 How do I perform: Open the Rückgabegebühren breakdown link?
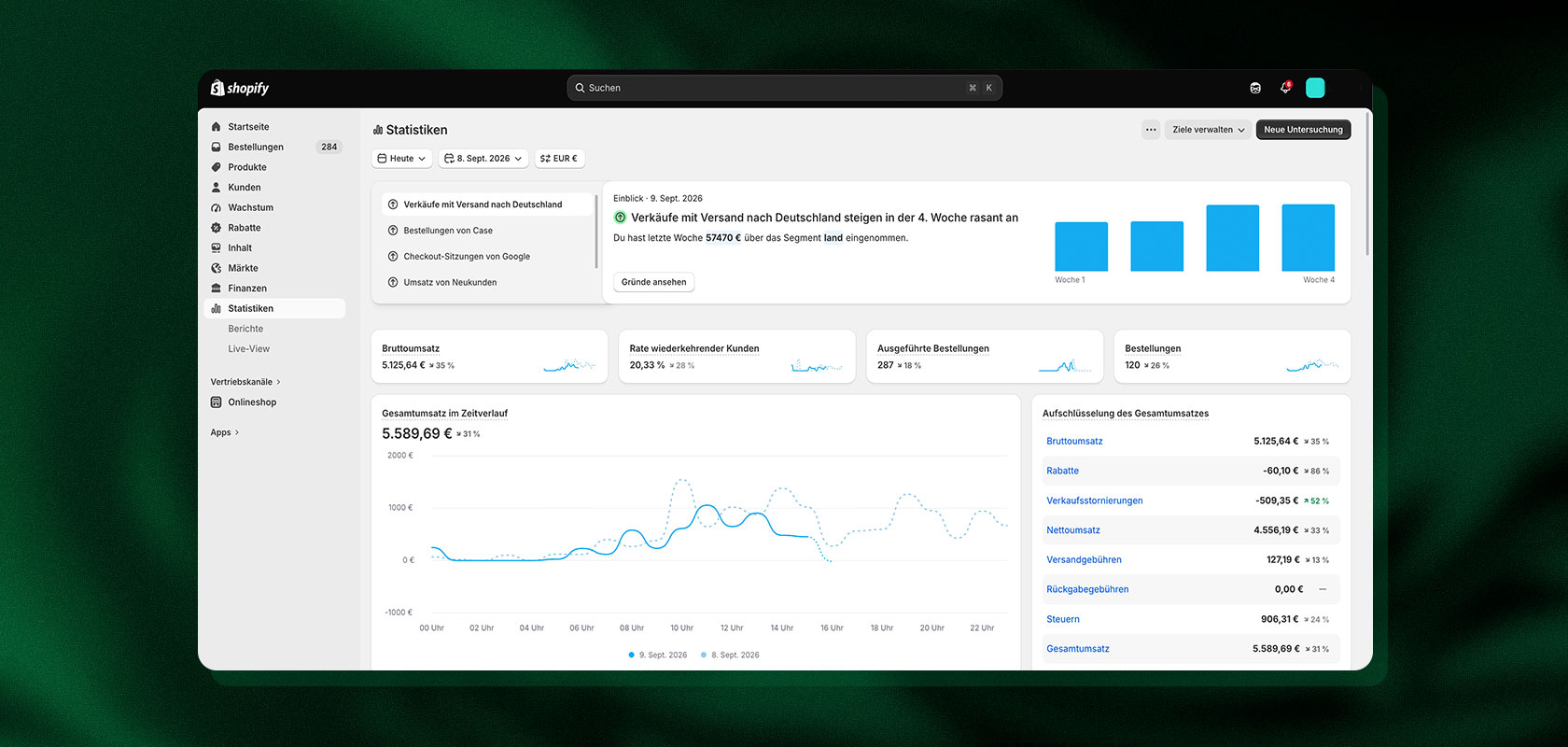(1087, 589)
